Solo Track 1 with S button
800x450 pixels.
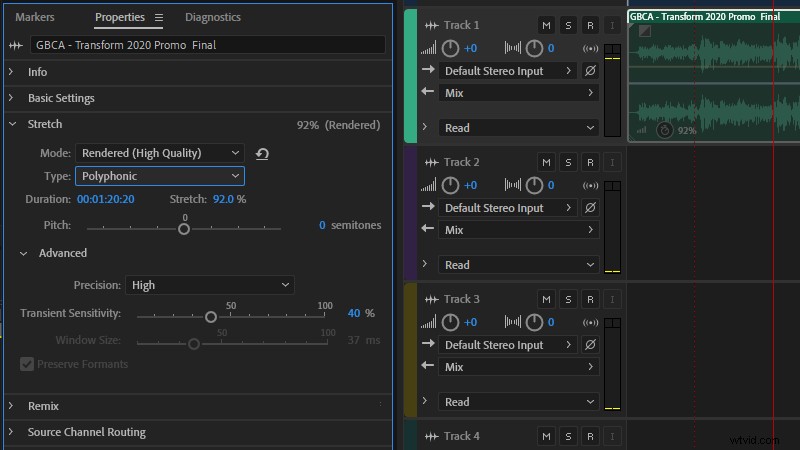coord(568,25)
